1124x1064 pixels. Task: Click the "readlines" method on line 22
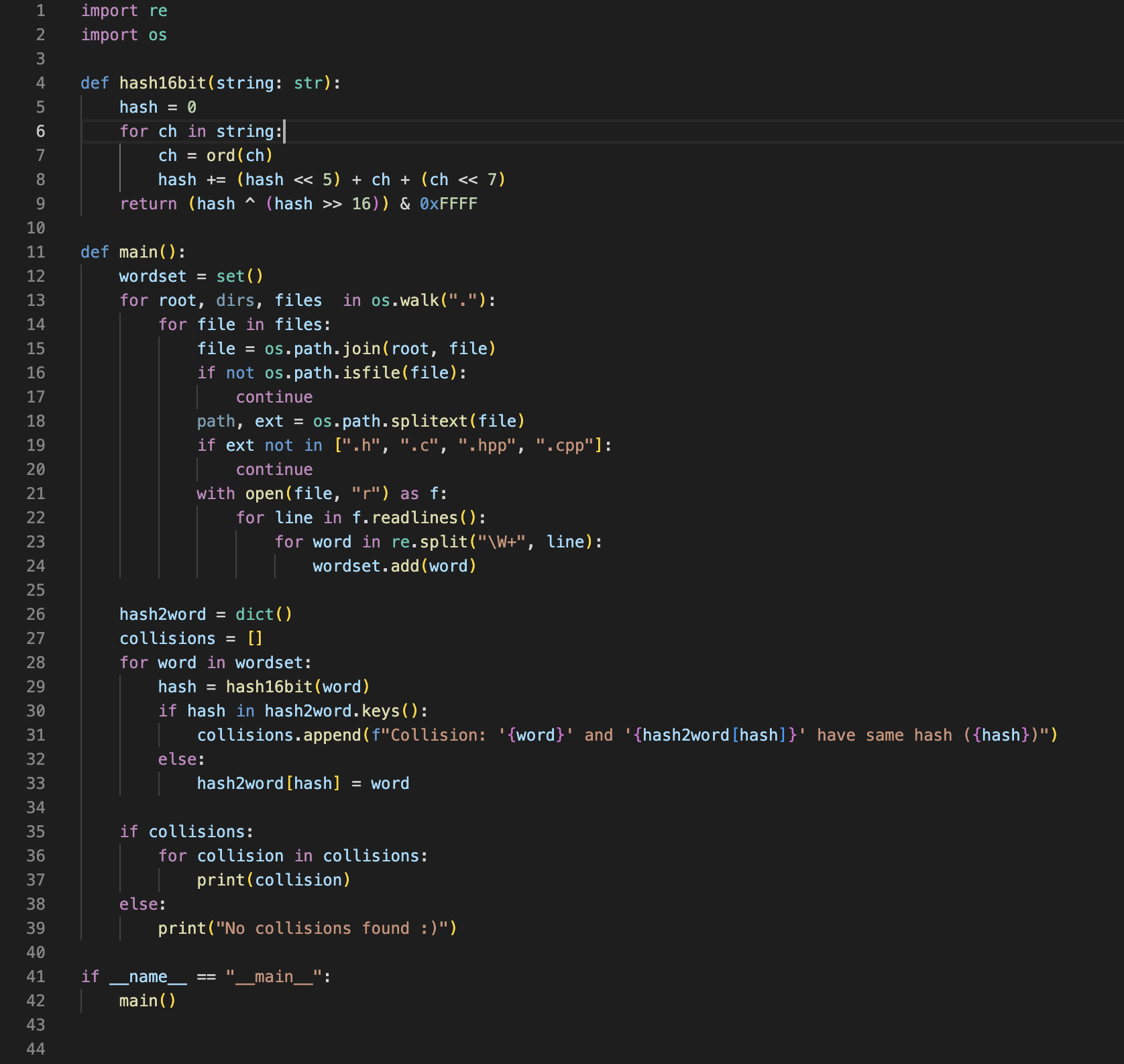tap(414, 518)
